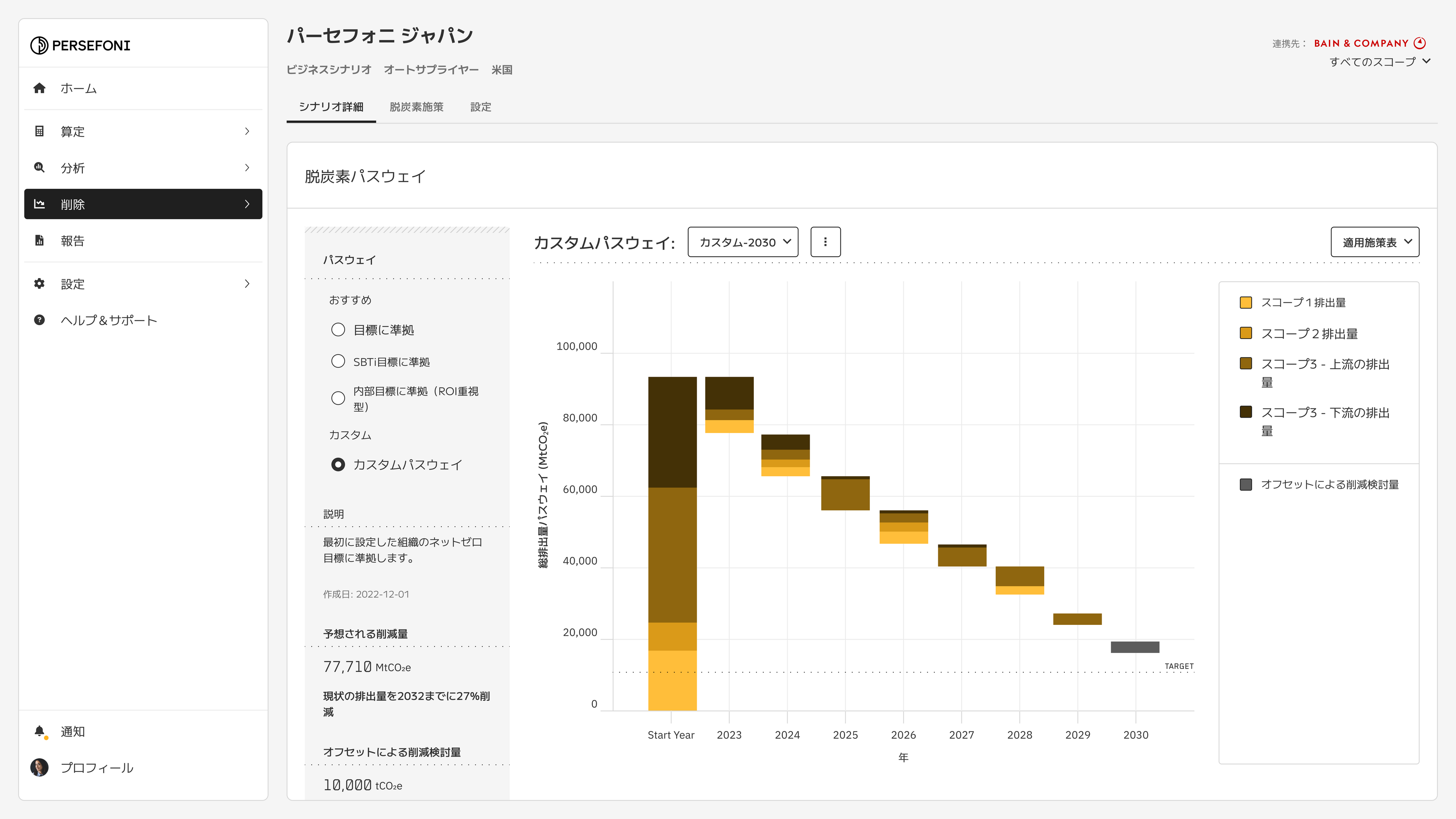Click the calculator icon next to 算定
The image size is (1456, 819).
tap(39, 131)
